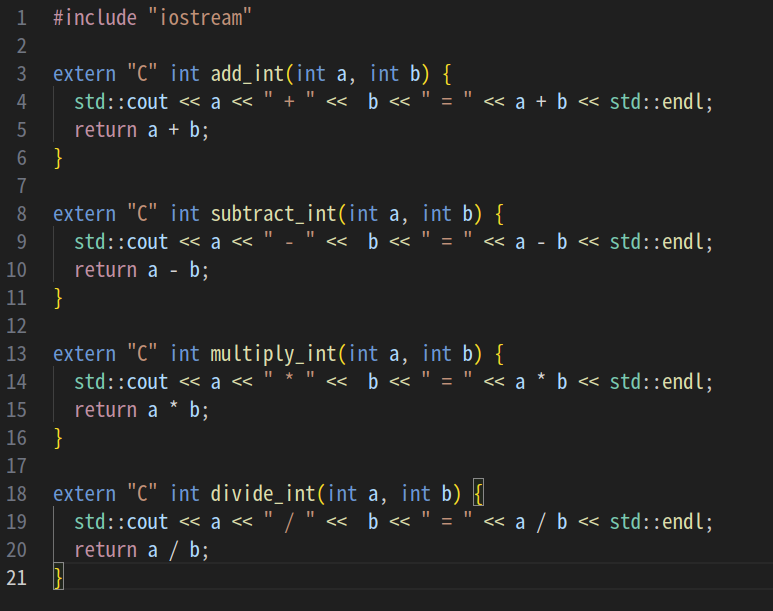
Task: Click line number 7 in the gutter
Action: pyautogui.click(x=22, y=186)
